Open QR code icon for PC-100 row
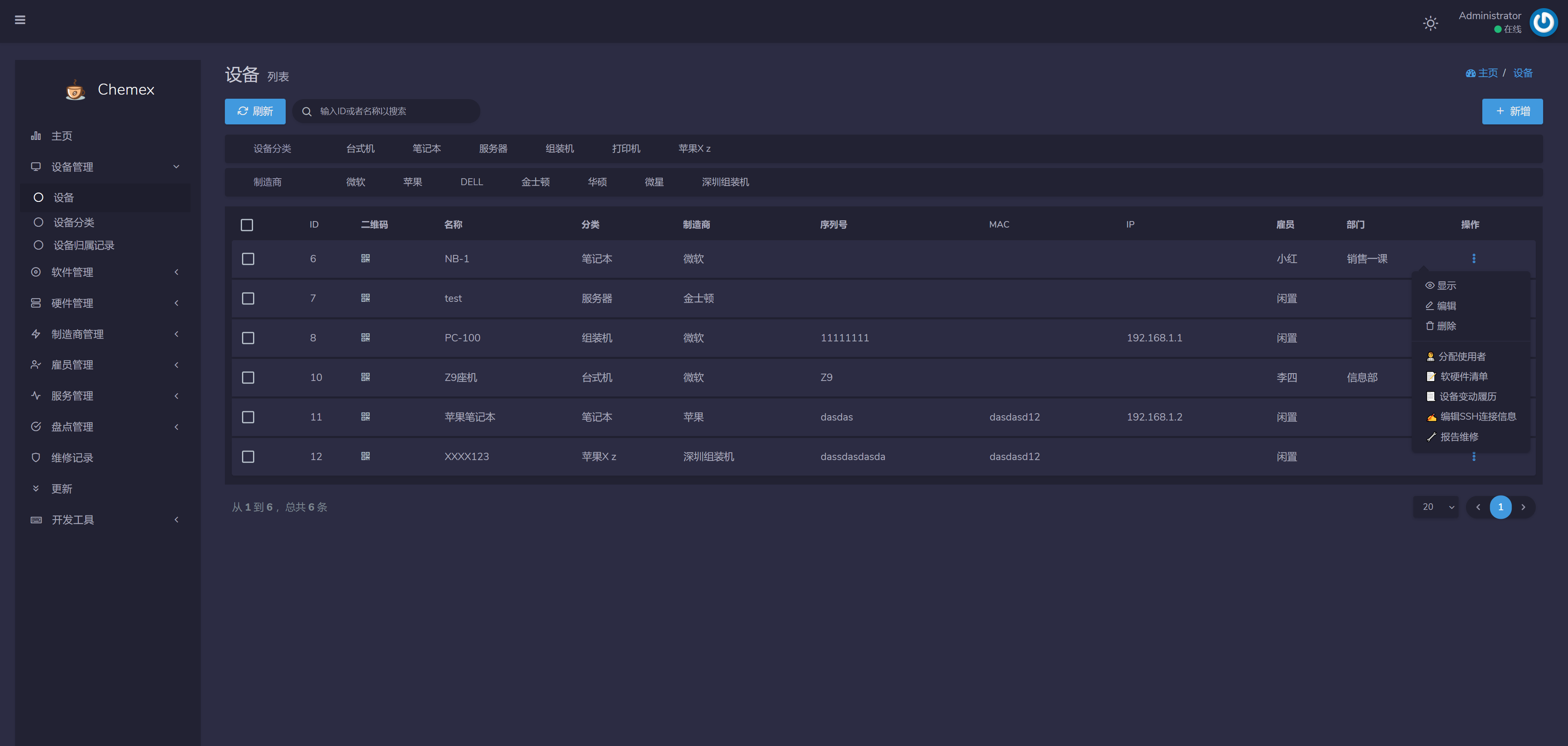The width and height of the screenshot is (1568, 746). [x=365, y=338]
